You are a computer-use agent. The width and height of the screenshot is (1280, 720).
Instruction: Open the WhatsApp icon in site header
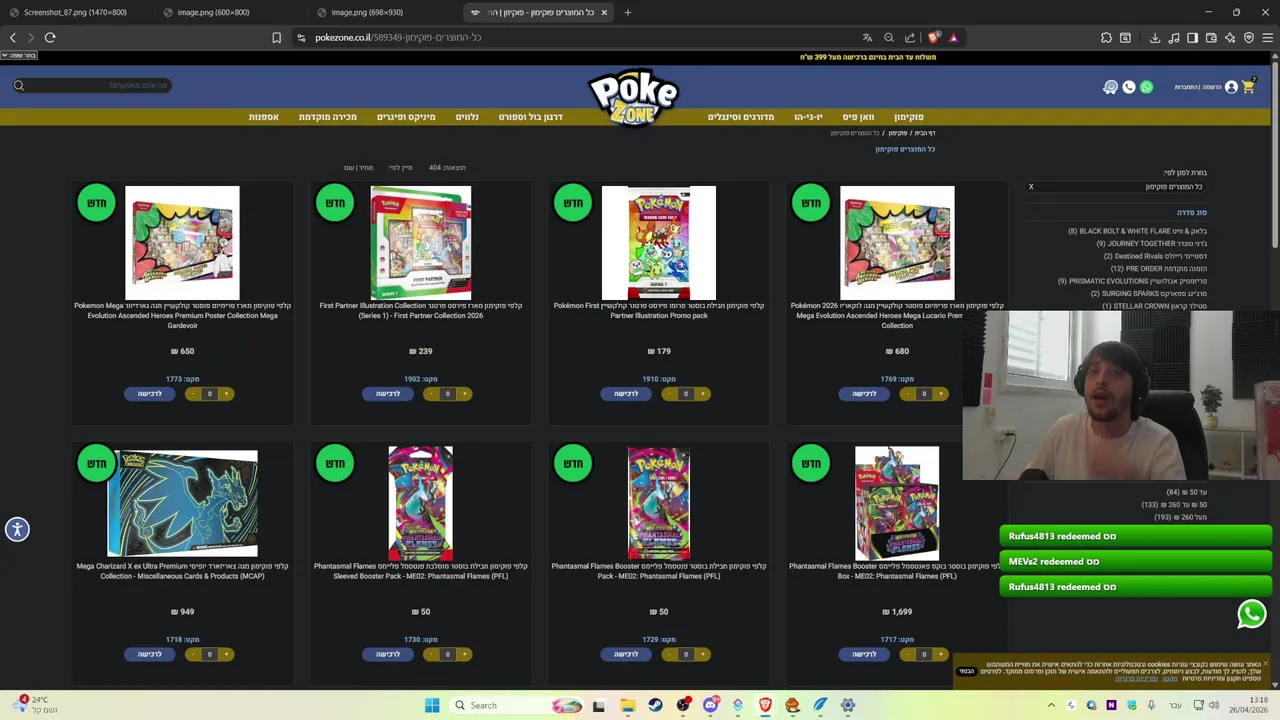click(x=1147, y=87)
